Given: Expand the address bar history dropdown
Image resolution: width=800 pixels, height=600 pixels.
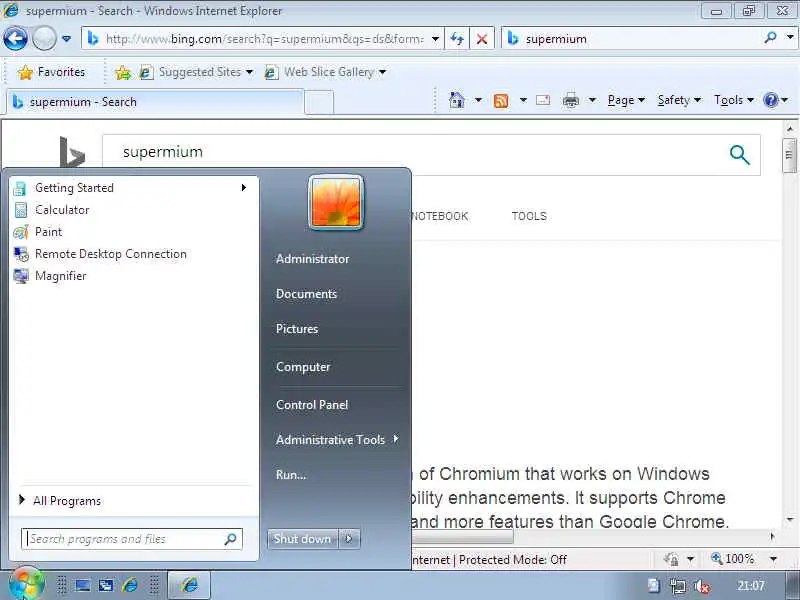Looking at the screenshot, I should click(x=435, y=39).
